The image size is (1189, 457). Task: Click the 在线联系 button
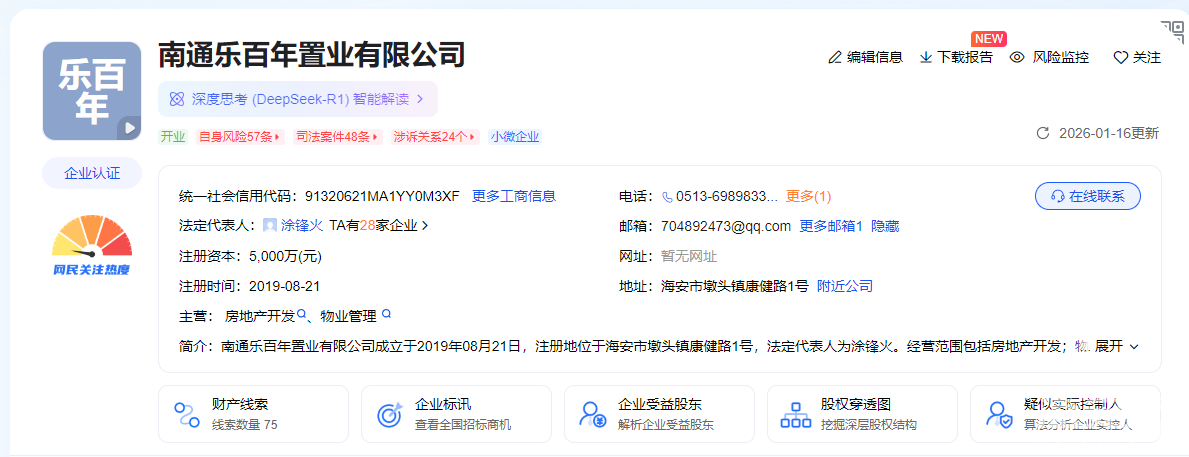pyautogui.click(x=1087, y=196)
